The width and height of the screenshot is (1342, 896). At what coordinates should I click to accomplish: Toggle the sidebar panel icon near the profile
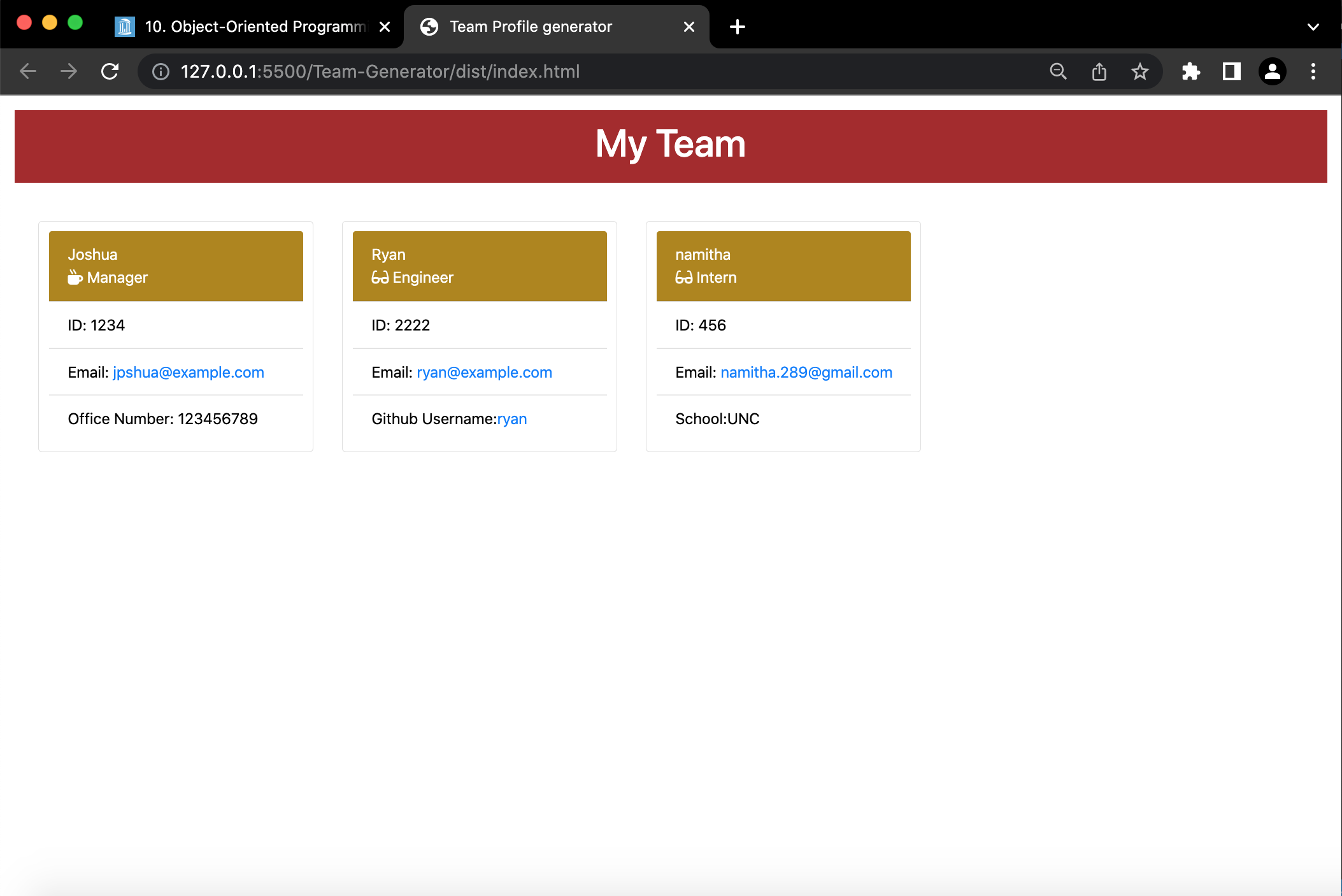tap(1231, 71)
